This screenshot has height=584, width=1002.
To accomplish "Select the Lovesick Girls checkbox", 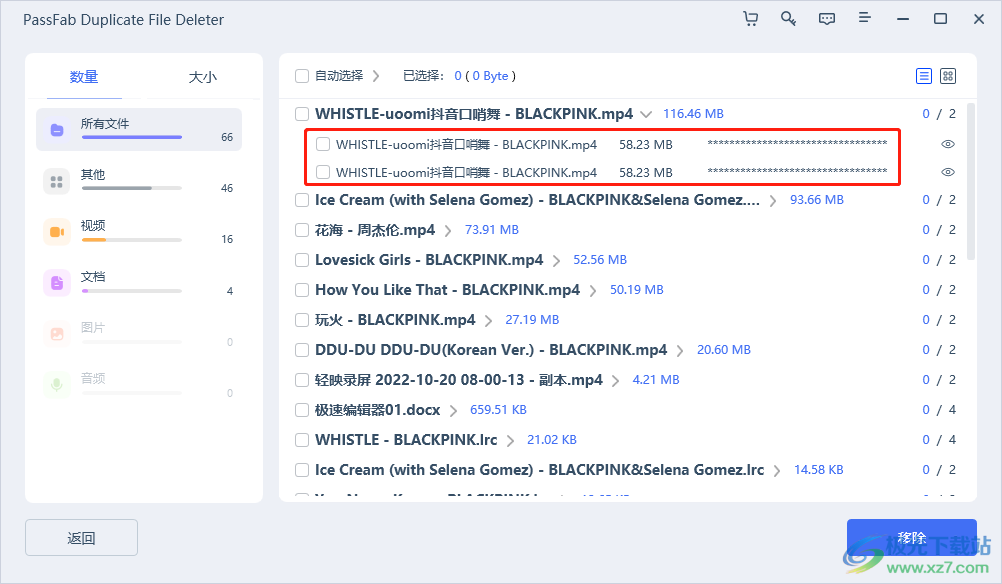I will tap(302, 260).
